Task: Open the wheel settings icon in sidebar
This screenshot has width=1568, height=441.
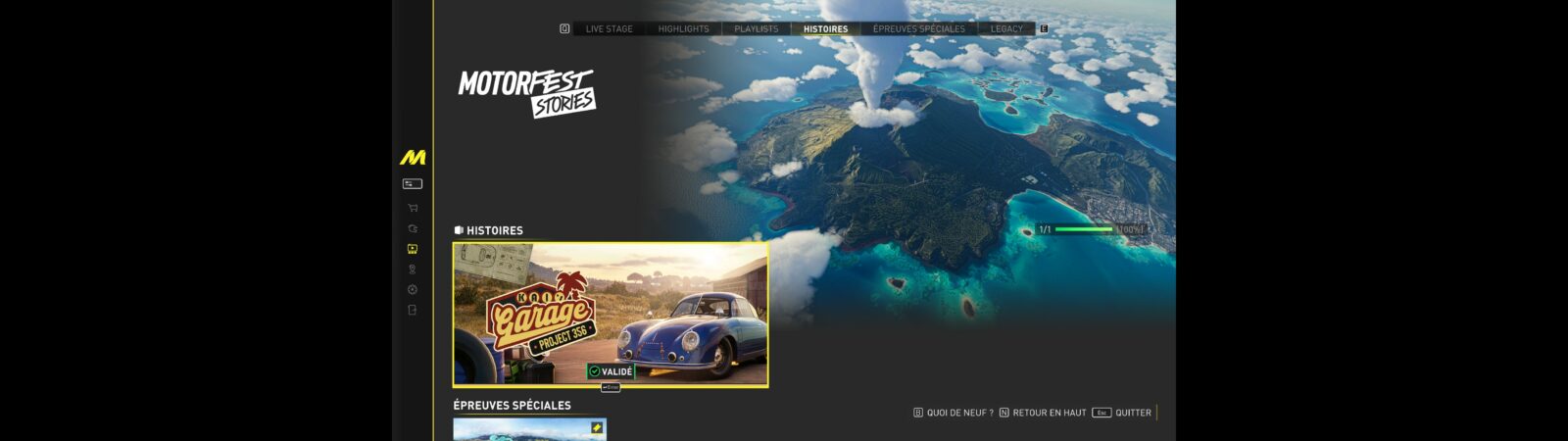Action: tap(413, 289)
